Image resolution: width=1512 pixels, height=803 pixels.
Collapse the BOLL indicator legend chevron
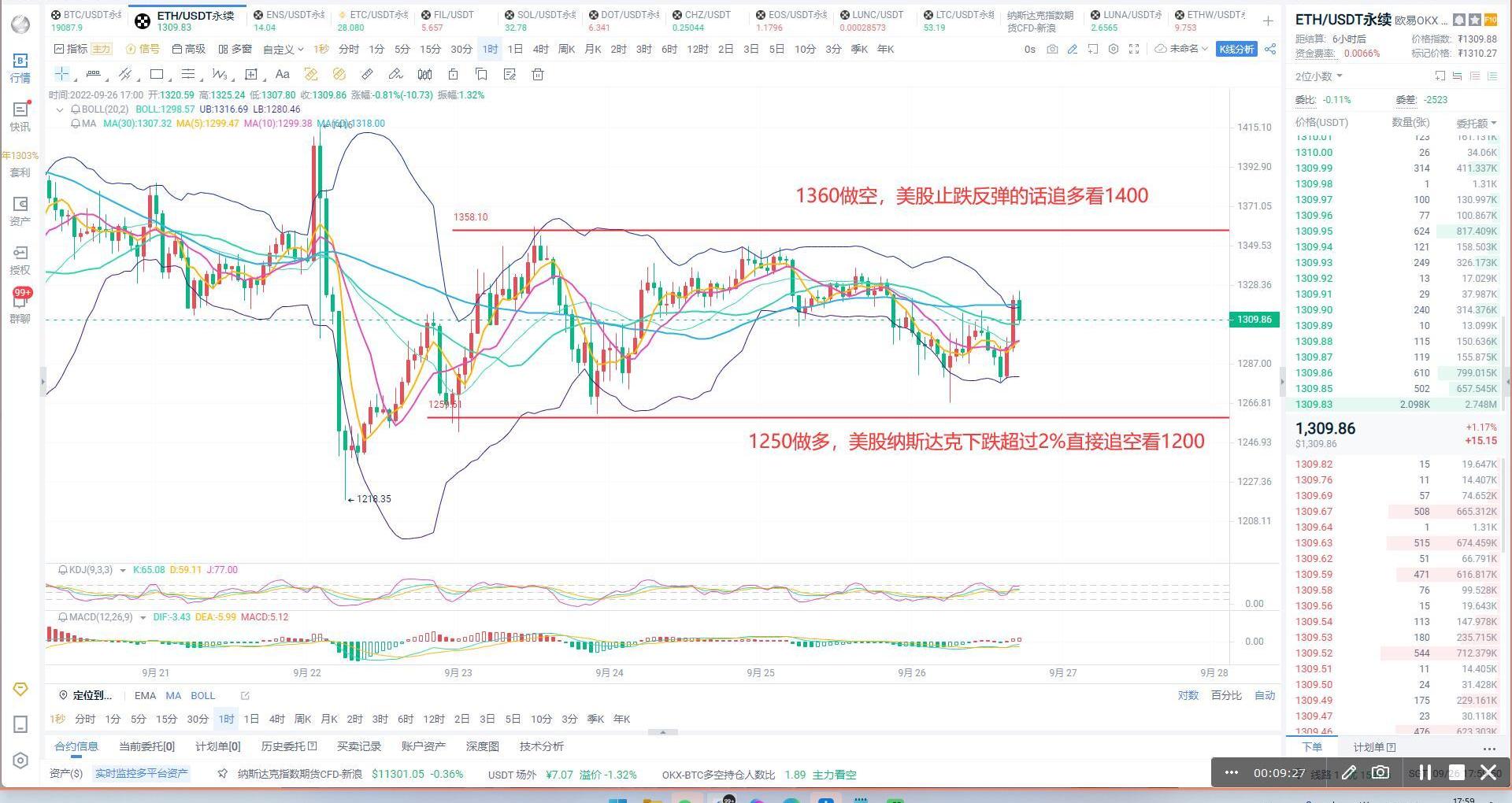click(x=60, y=109)
